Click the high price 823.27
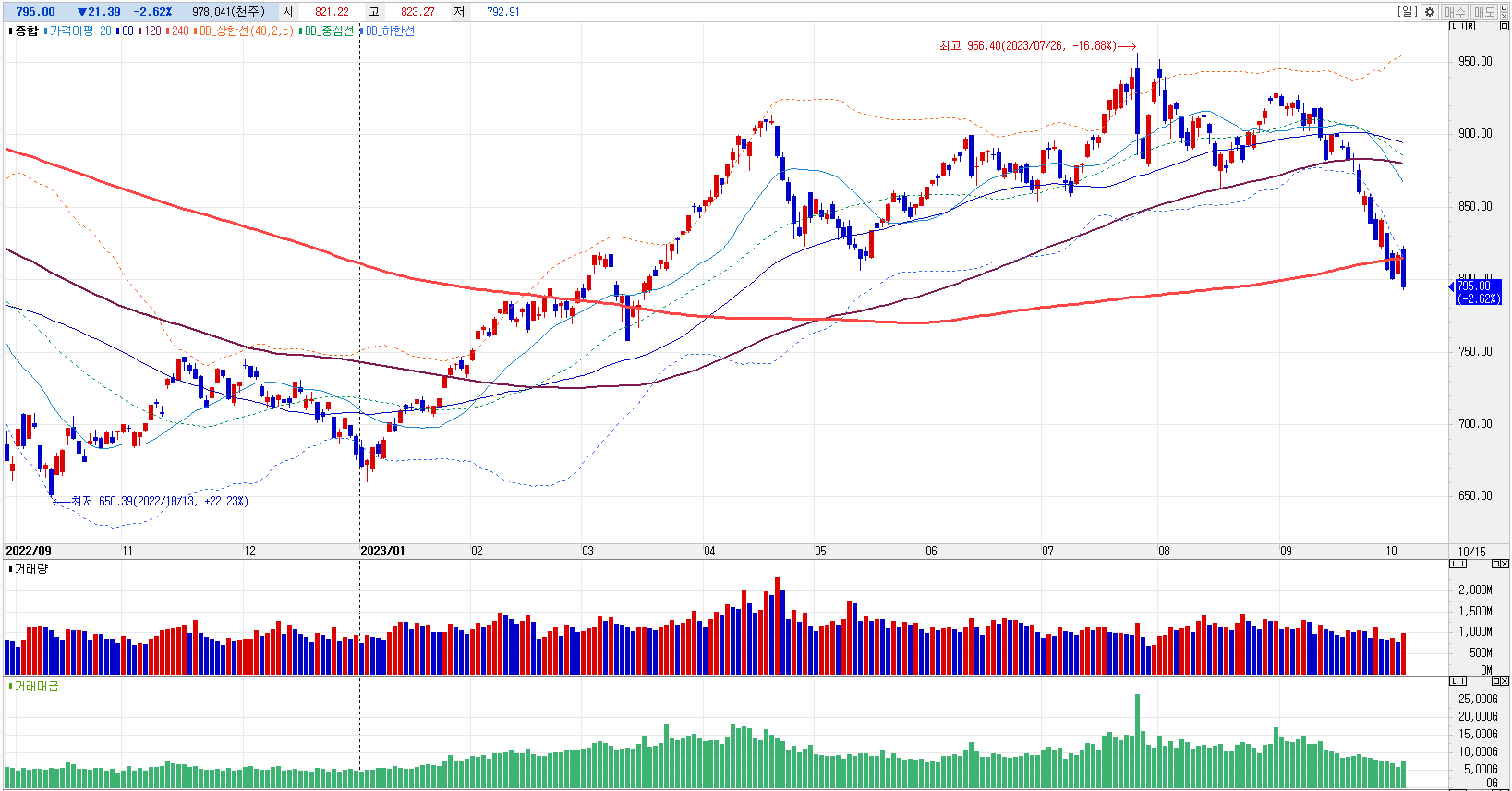The image size is (1512, 791). (x=417, y=12)
